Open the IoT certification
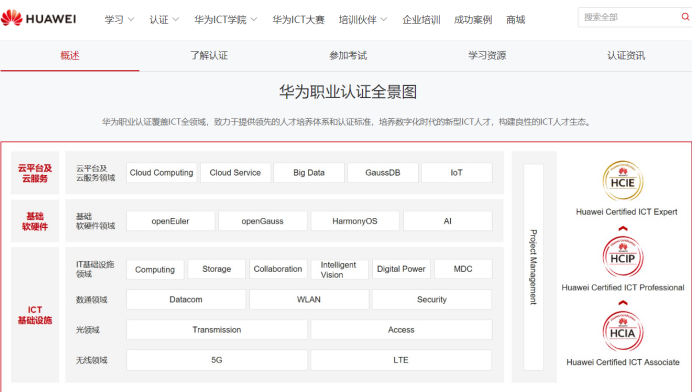Screen dimensions: 692x392 (x=457, y=173)
